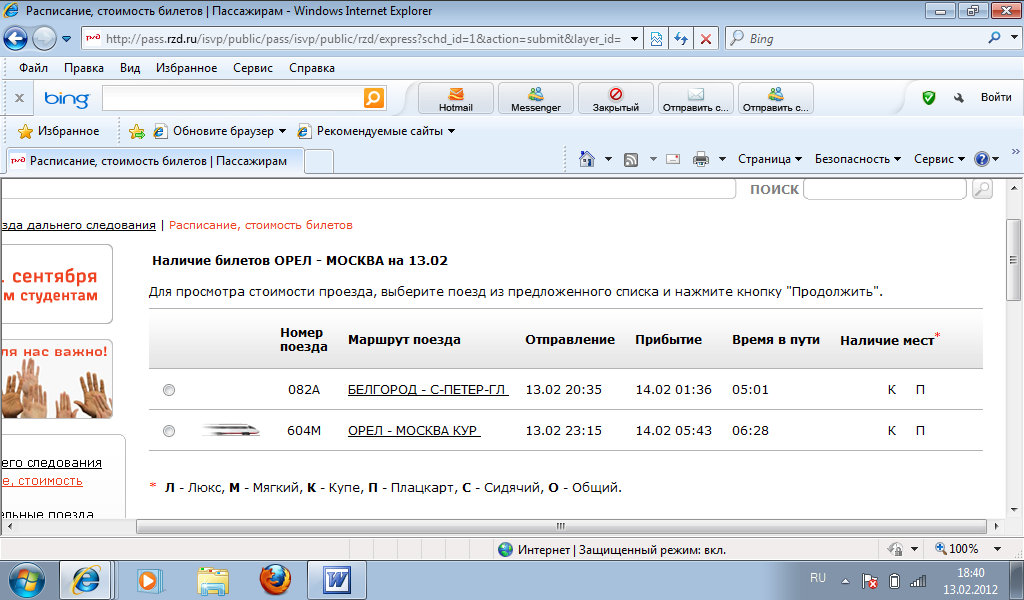This screenshot has width=1024, height=600.
Task: Open the Избранное favorites star button
Action: point(59,131)
